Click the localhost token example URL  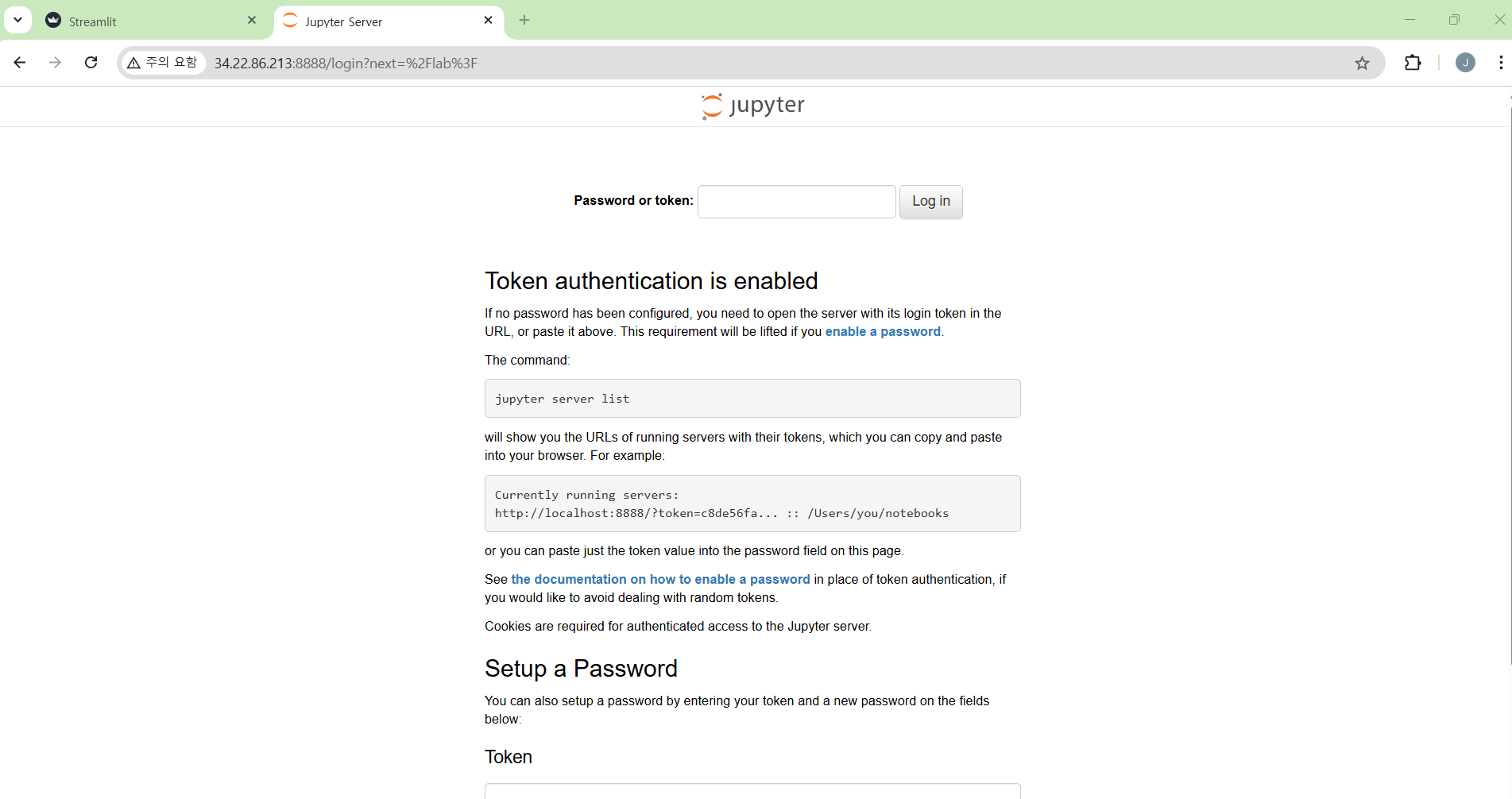[636, 514]
